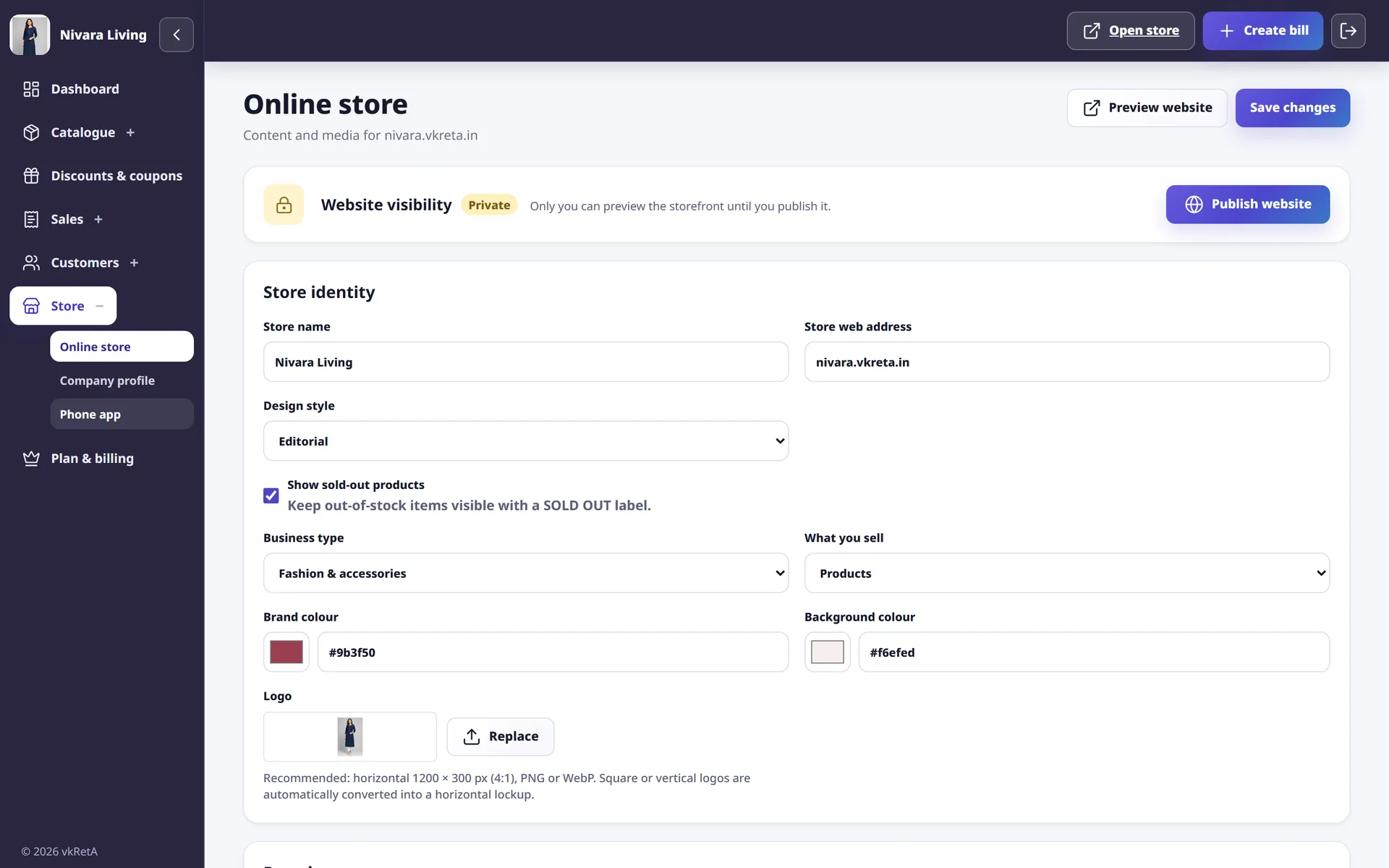
Task: Click the Store name input field
Action: click(526, 362)
